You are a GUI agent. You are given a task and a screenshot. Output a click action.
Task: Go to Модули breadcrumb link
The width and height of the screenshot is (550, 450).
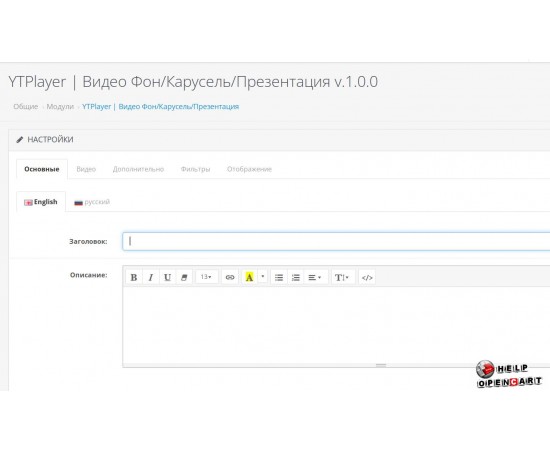point(60,106)
